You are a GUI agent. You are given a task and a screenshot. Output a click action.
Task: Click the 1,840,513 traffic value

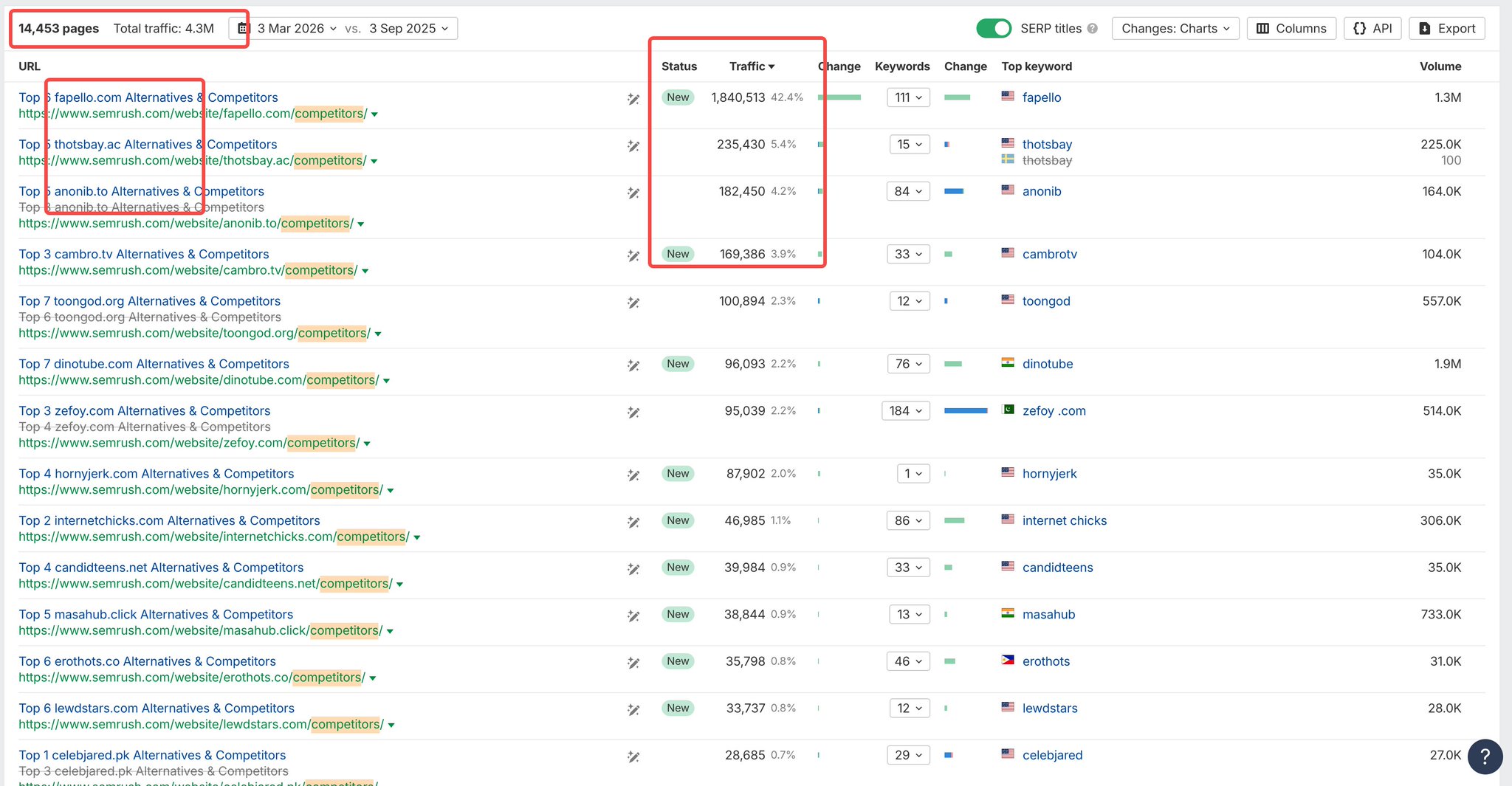[738, 97]
